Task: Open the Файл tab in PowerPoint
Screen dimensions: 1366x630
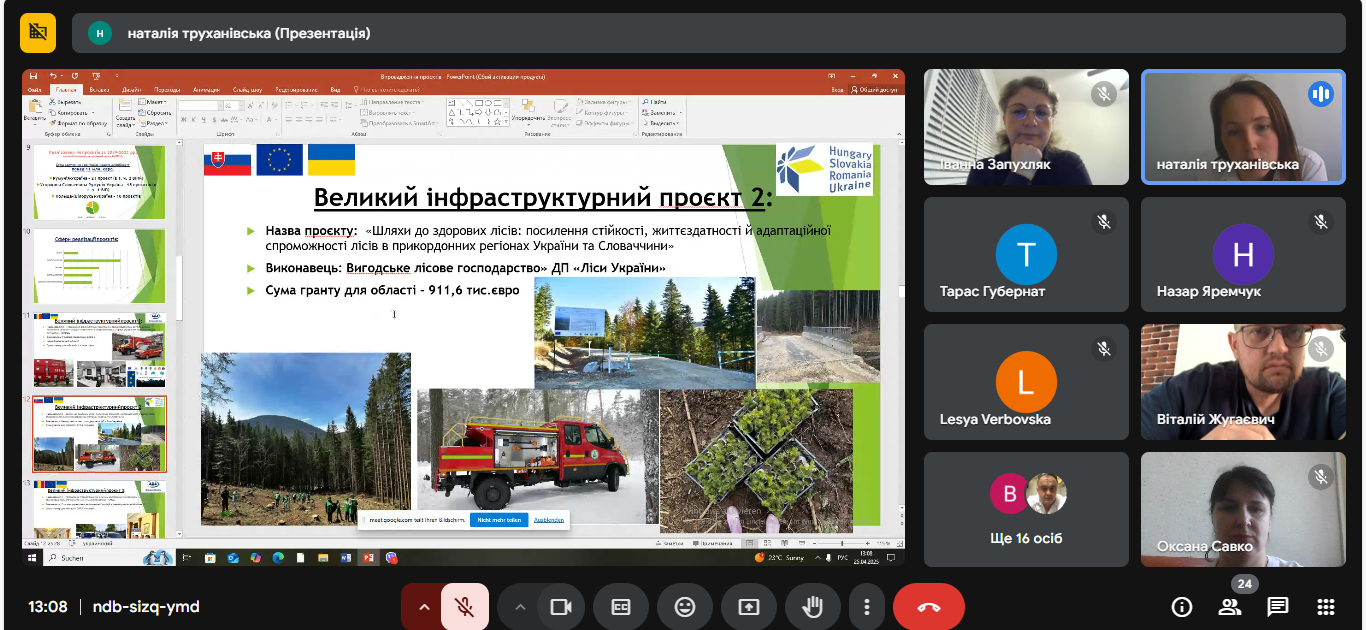Action: [36, 89]
